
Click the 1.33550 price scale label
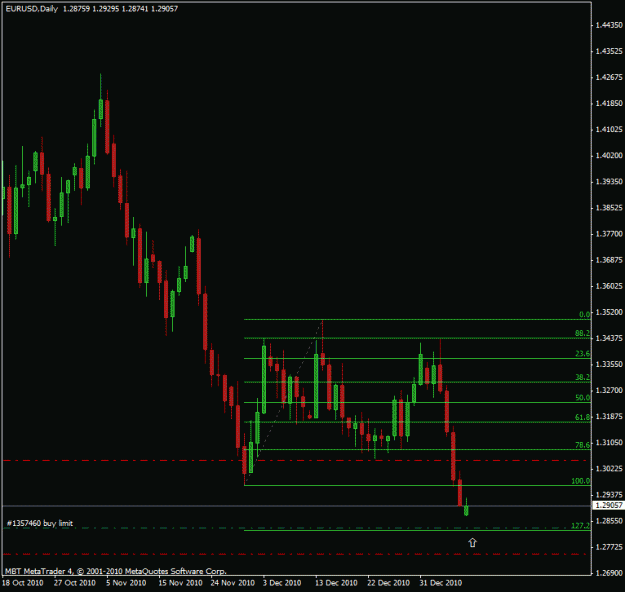coord(609,364)
